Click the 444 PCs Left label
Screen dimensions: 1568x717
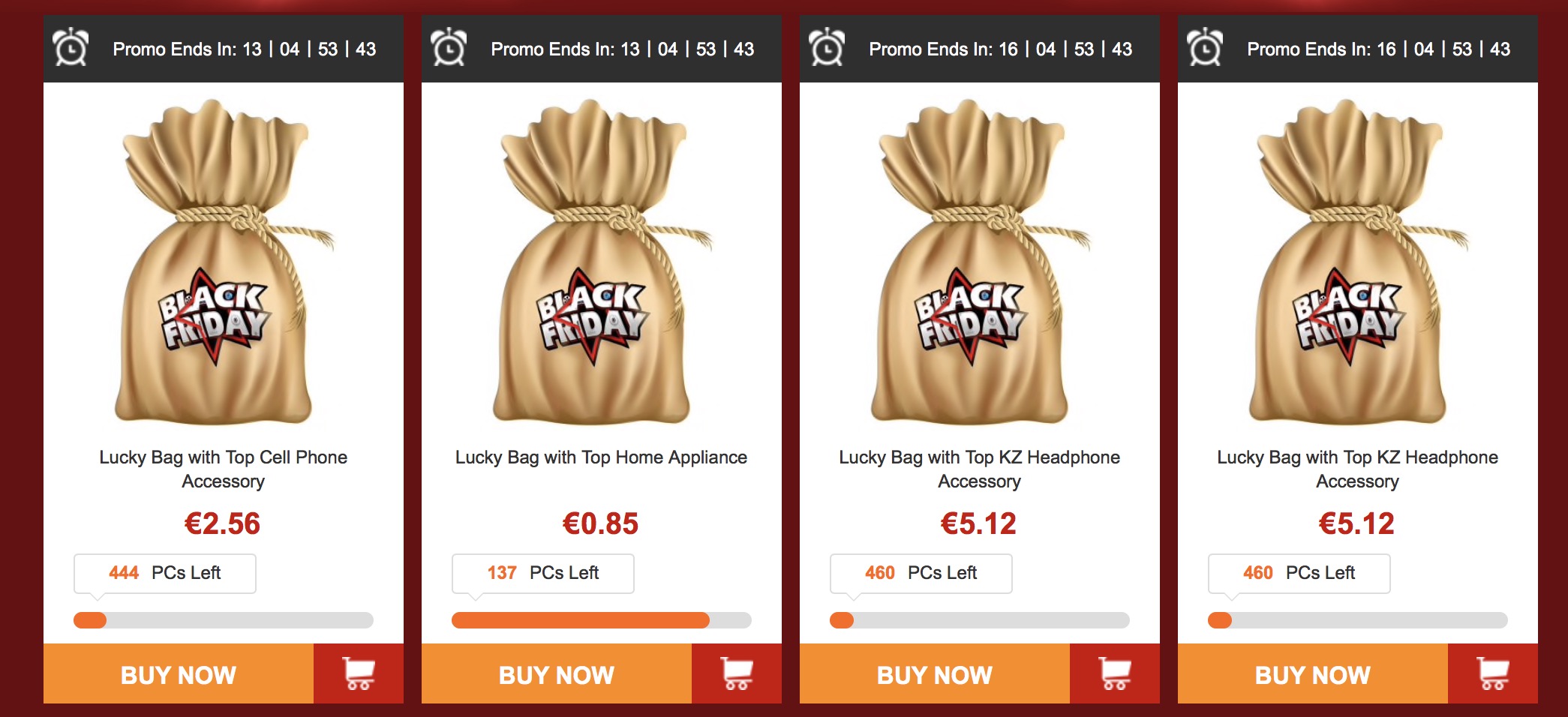tap(165, 573)
